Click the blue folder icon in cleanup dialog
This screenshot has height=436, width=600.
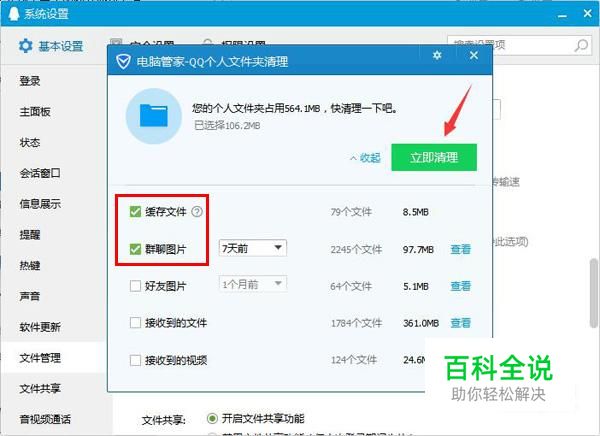click(153, 116)
